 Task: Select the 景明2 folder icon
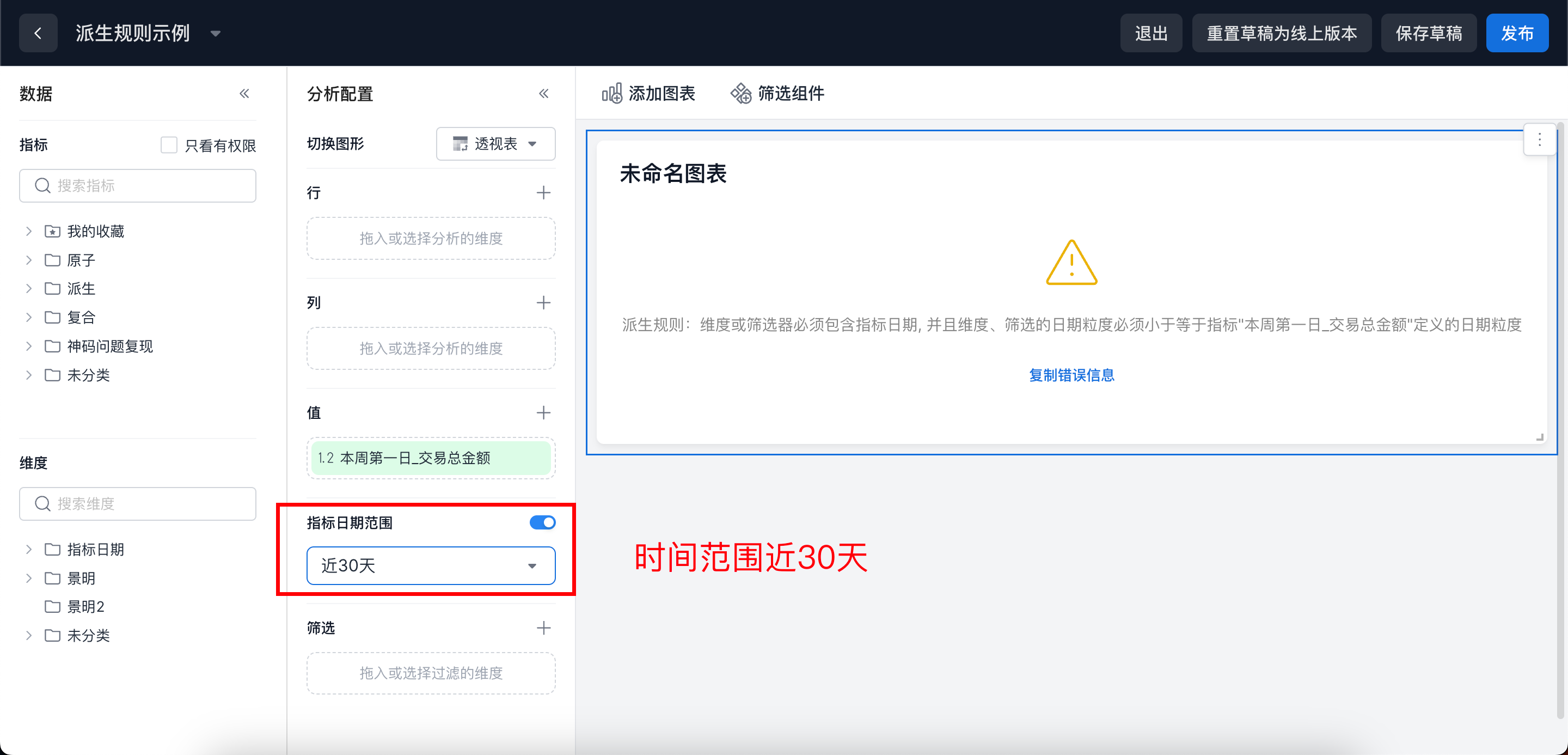click(x=52, y=606)
